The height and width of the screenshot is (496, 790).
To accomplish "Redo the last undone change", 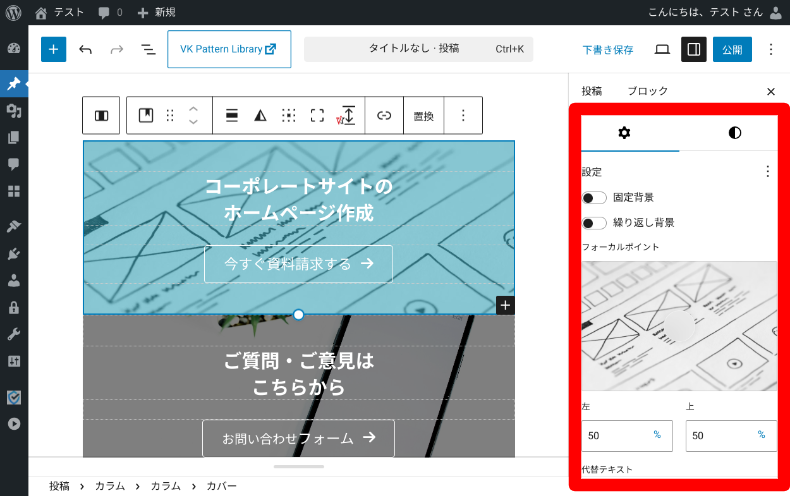I will coord(116,49).
